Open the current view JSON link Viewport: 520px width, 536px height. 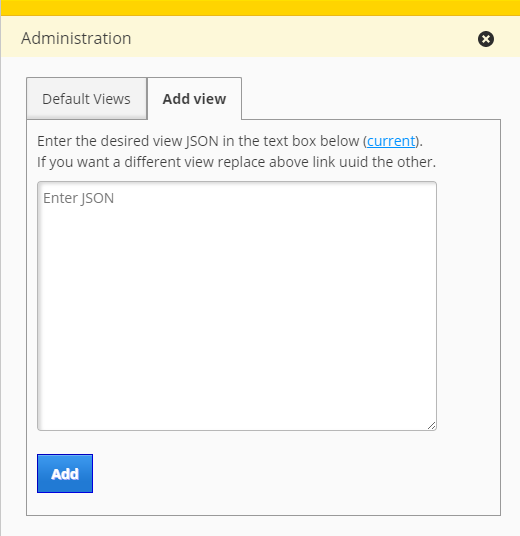[x=391, y=141]
